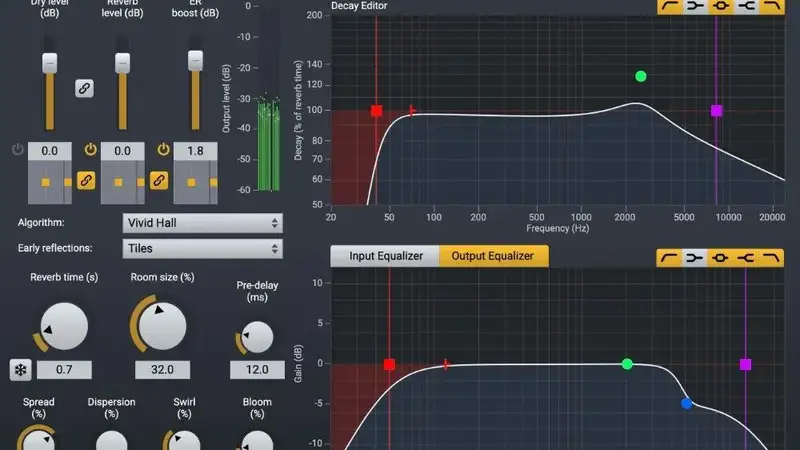Toggle the ER boost power button

pyautogui.click(x=163, y=149)
